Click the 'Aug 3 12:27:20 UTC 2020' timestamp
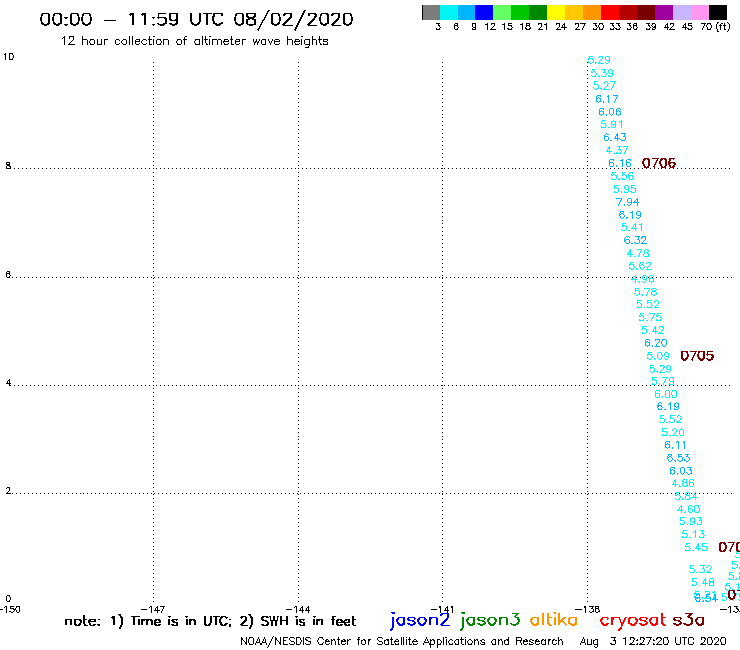This screenshot has height=650, width=740. click(653, 641)
